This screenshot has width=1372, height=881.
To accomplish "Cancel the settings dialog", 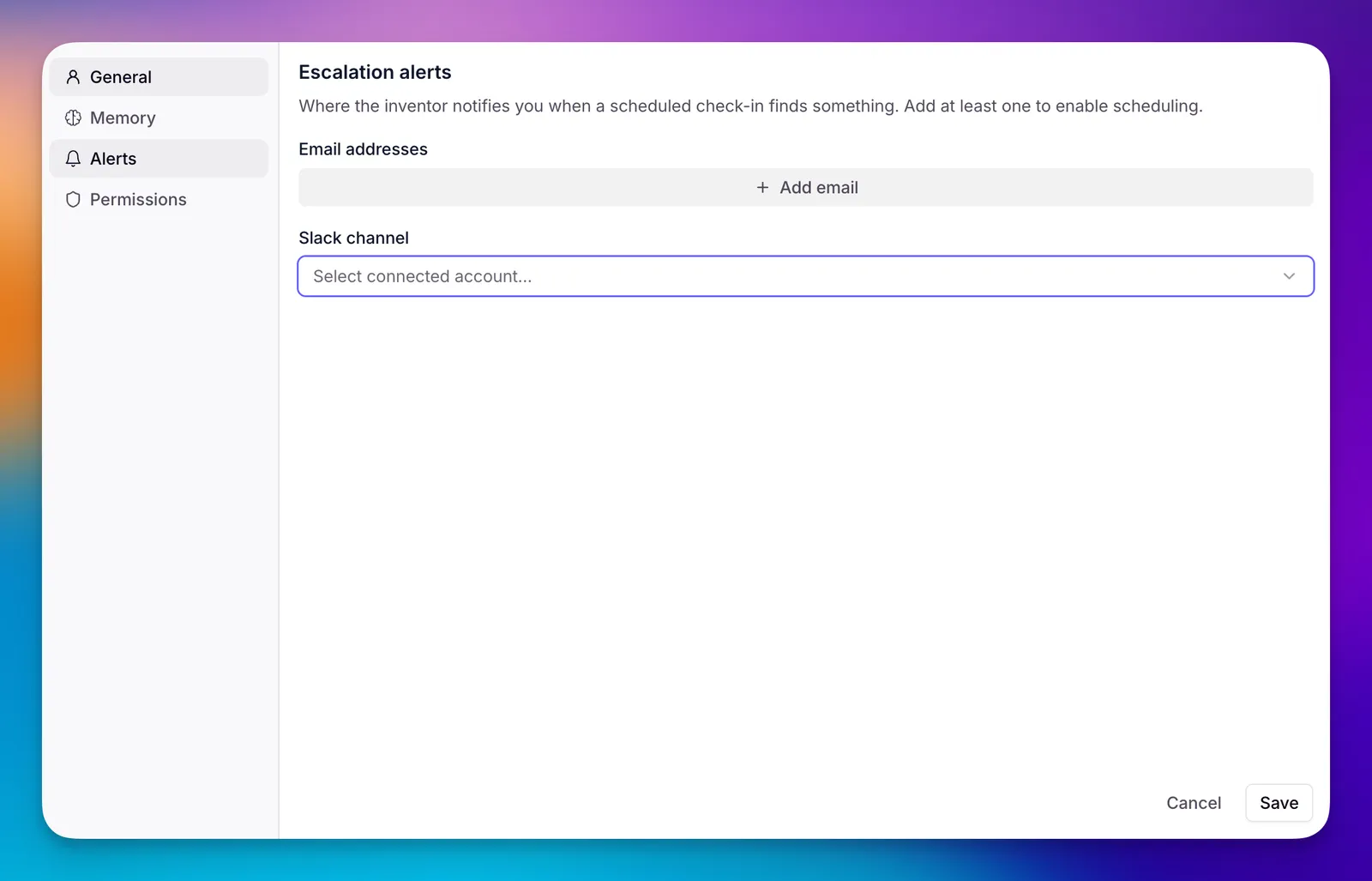I will point(1193,803).
